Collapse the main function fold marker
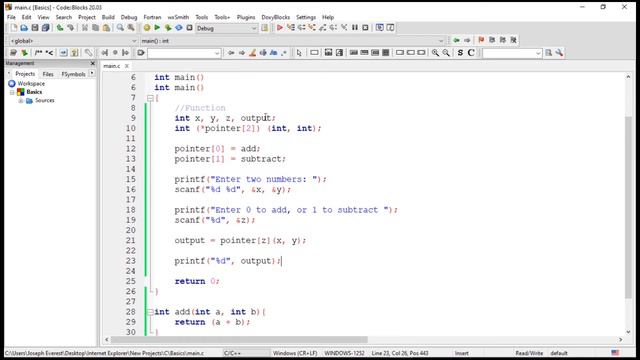This screenshot has width=640, height=360. click(x=150, y=98)
